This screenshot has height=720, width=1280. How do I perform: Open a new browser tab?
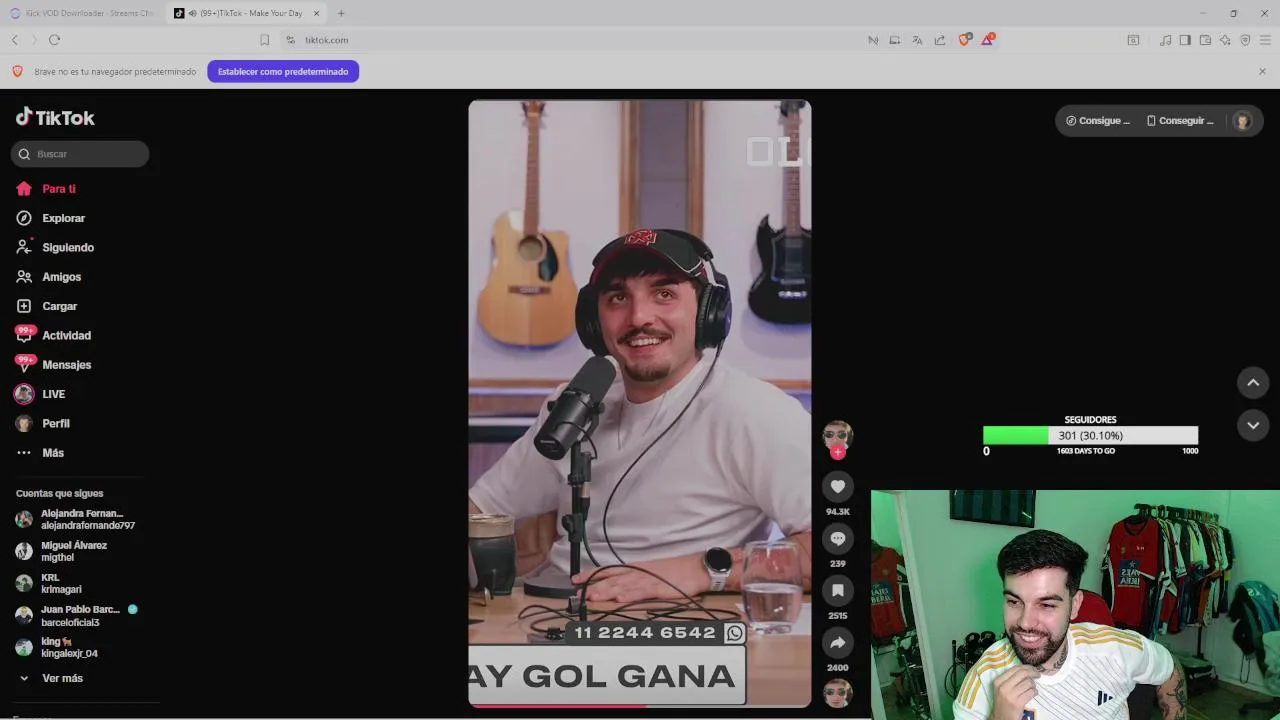point(341,13)
